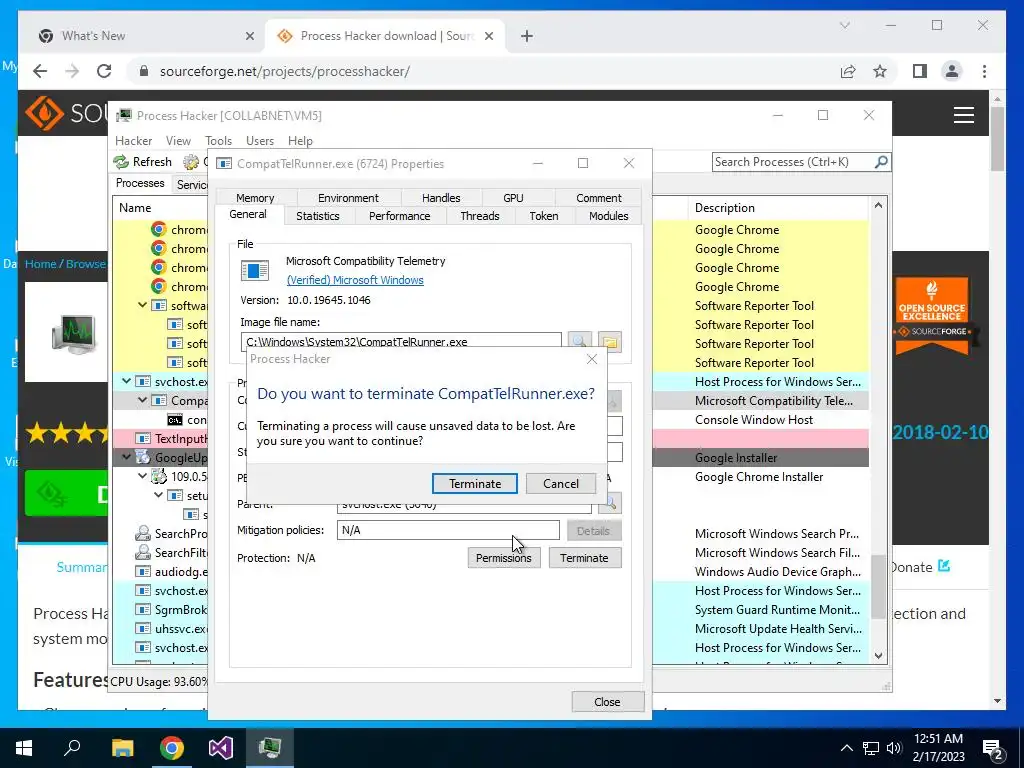Open the Windows Start menu
The height and width of the screenshot is (768, 1024).
click(24, 747)
